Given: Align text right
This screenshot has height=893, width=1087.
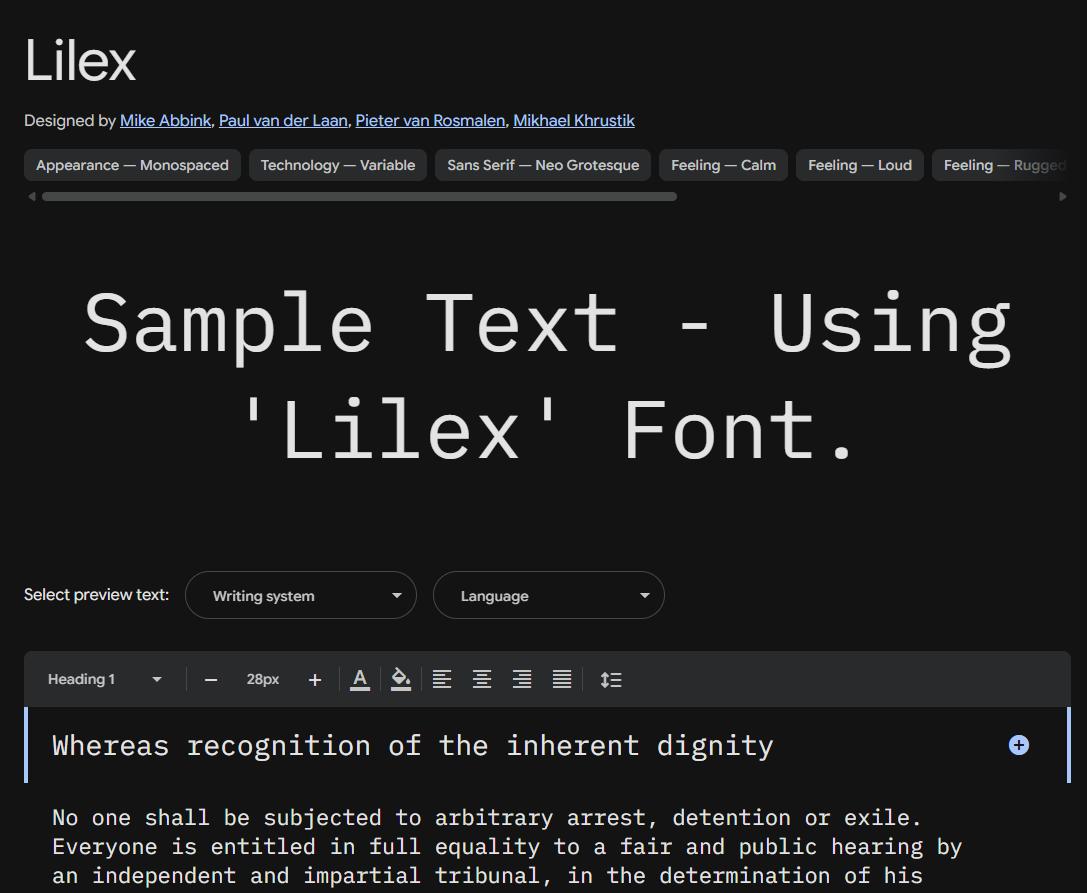Looking at the screenshot, I should tap(522, 679).
